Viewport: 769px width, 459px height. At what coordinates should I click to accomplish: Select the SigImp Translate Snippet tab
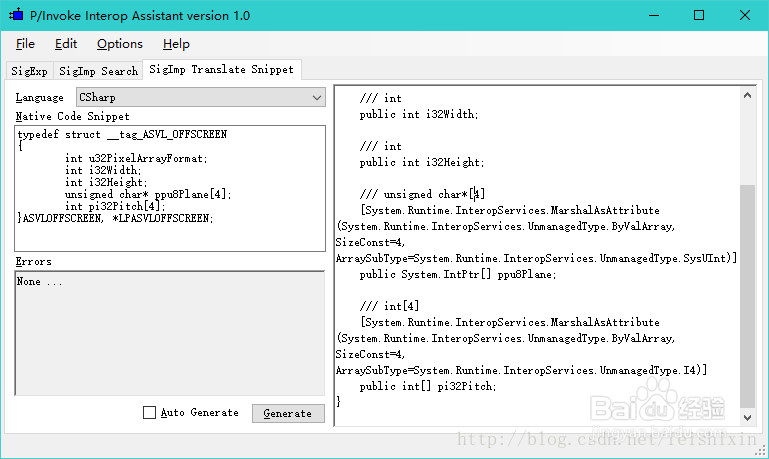click(222, 70)
